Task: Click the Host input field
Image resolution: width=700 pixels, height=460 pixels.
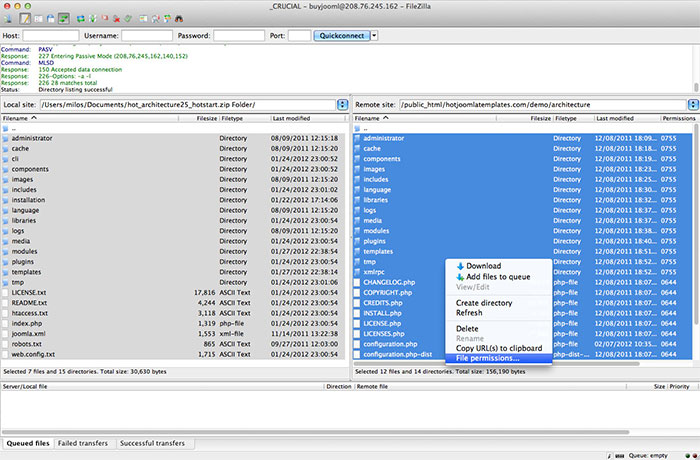Action: [51, 36]
